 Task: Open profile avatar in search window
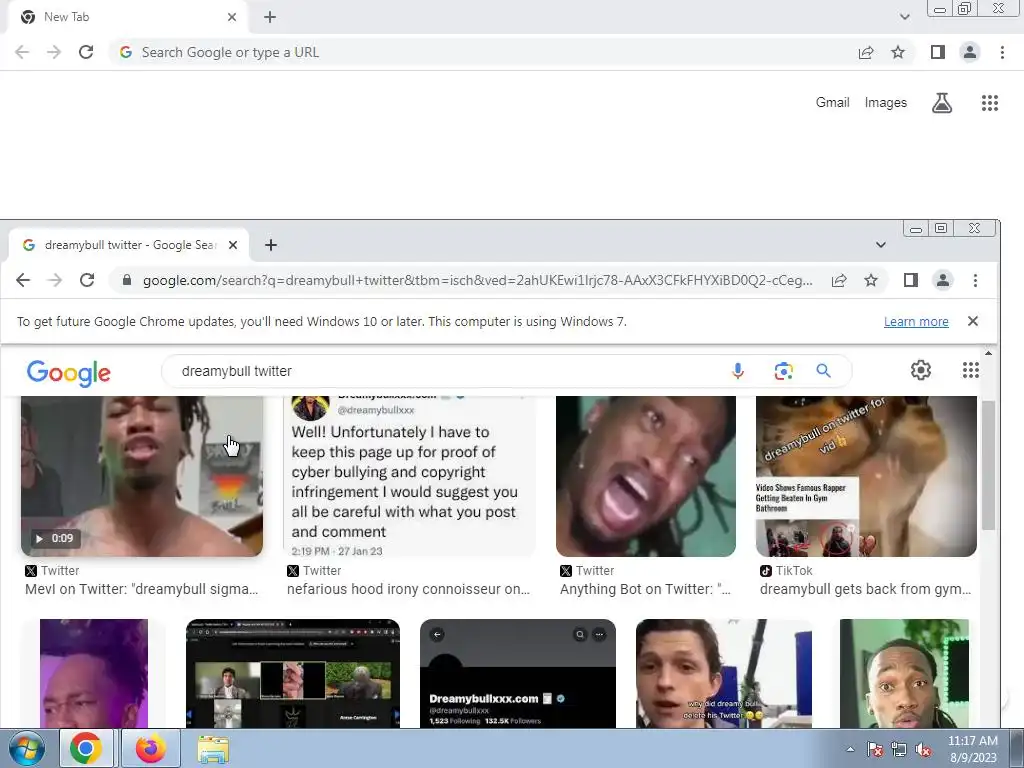point(943,280)
